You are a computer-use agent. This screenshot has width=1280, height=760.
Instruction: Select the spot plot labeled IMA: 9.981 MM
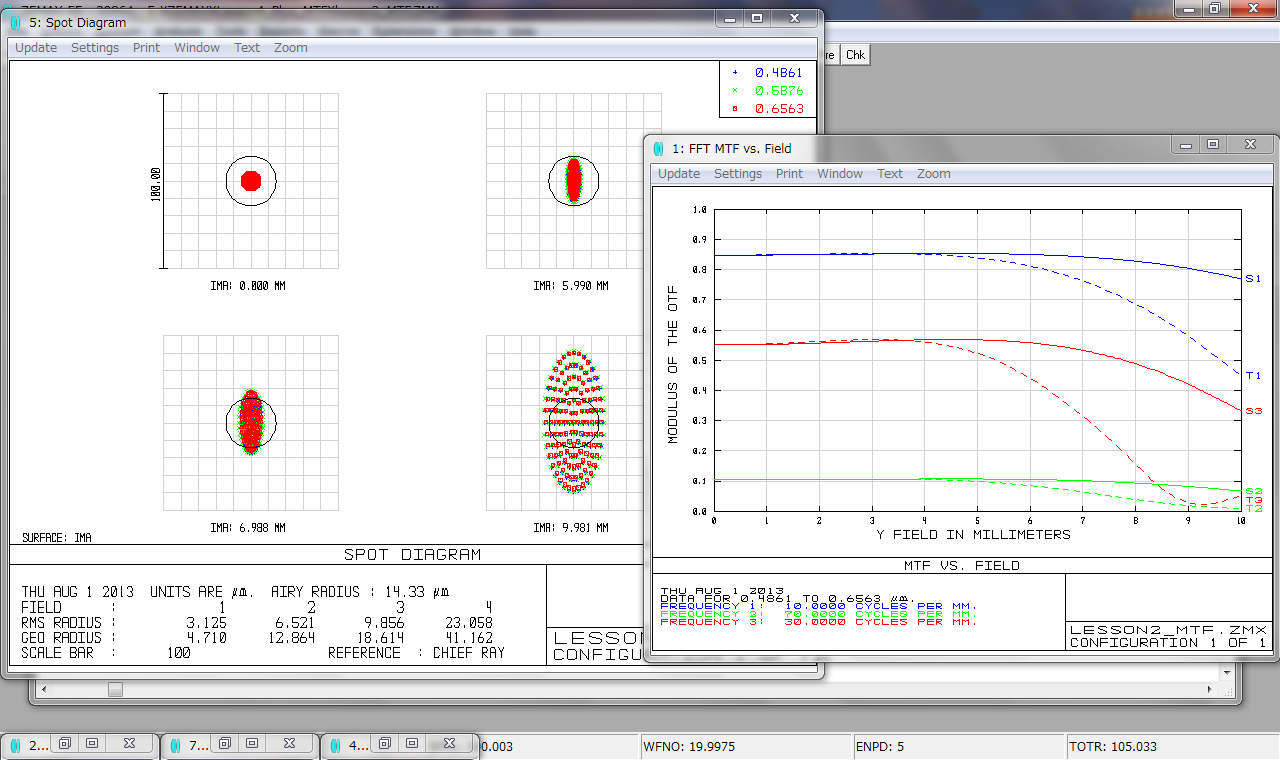[574, 422]
